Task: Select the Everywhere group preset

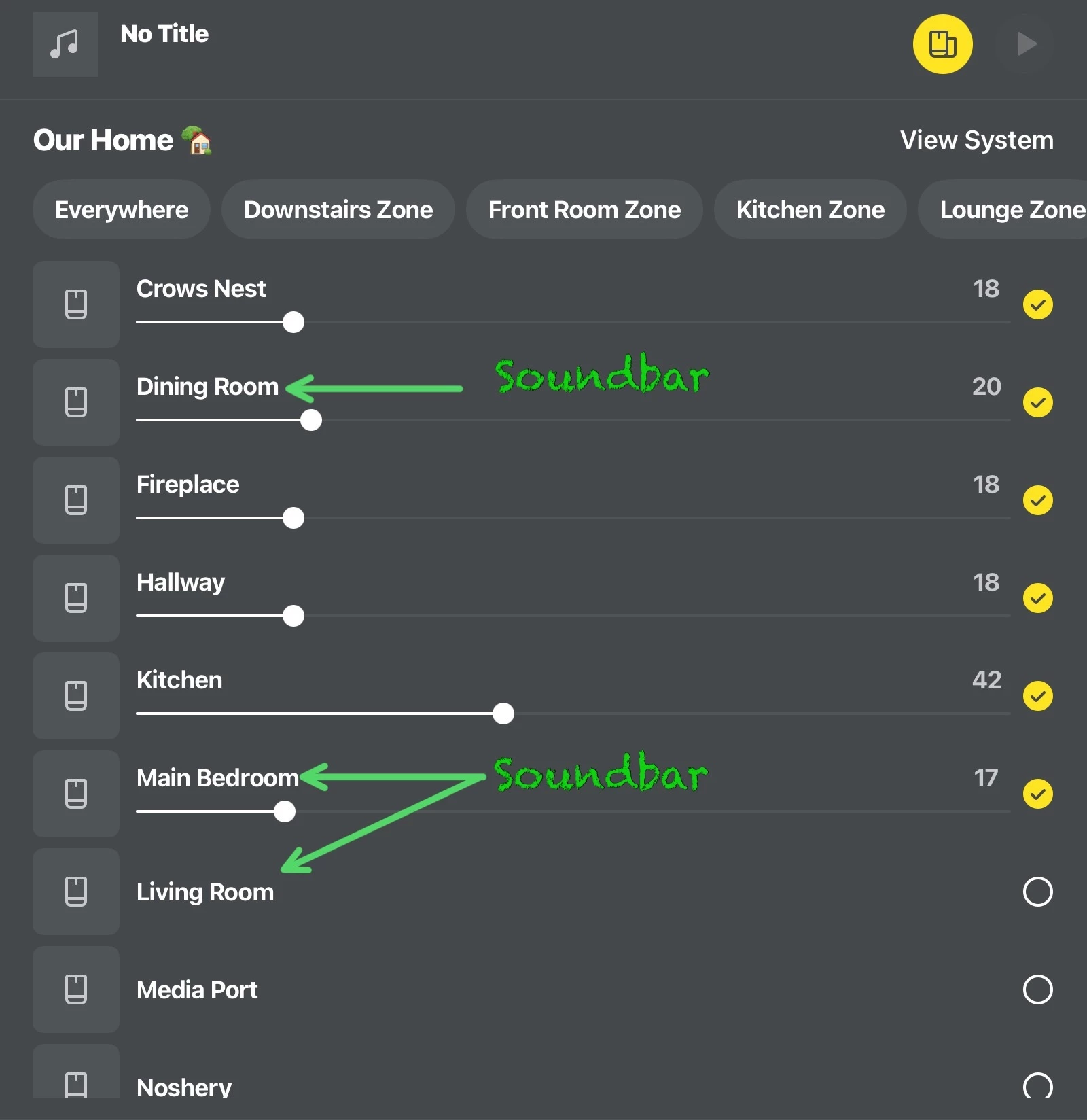Action: (x=122, y=210)
